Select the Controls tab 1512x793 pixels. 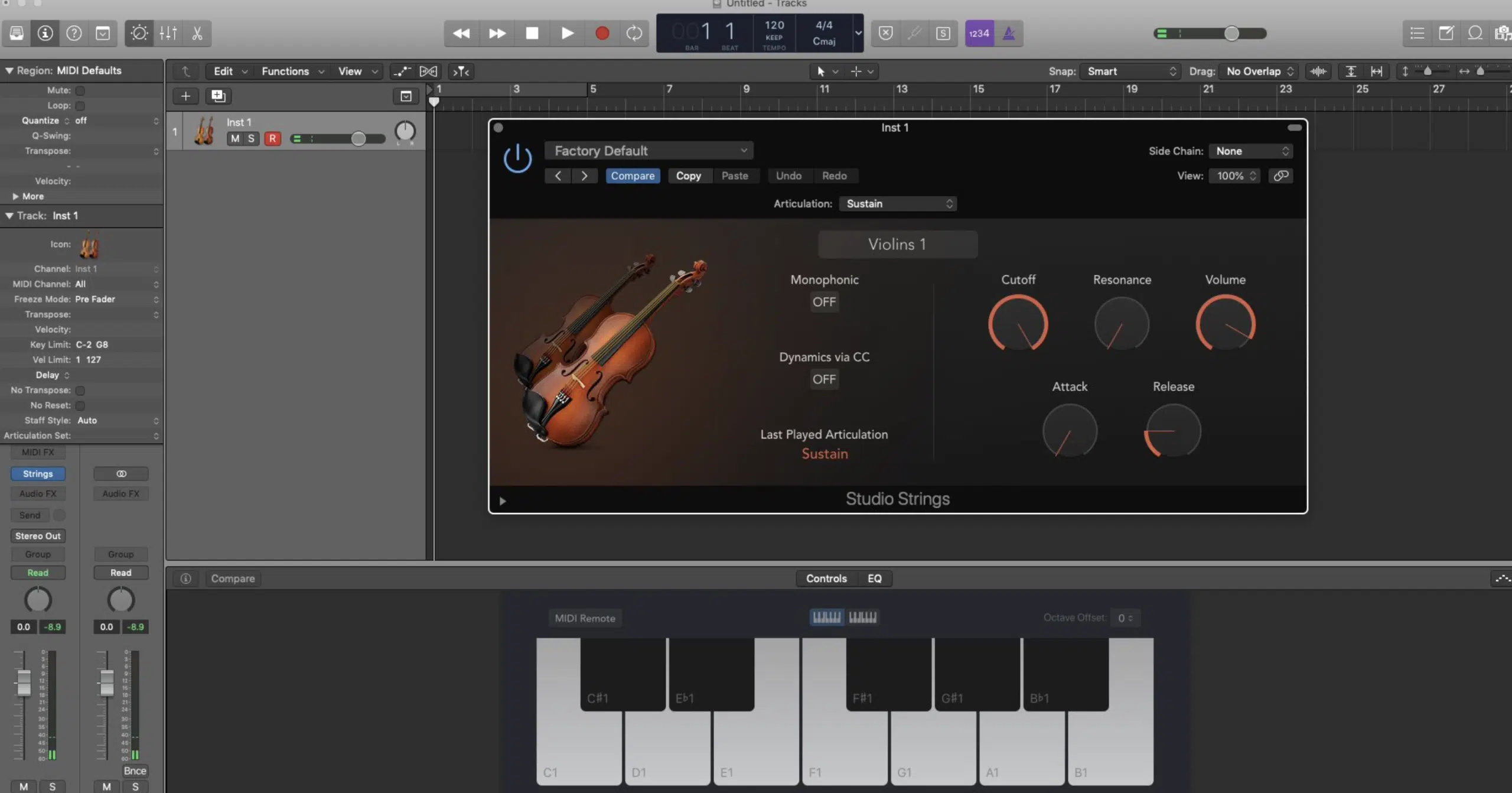[826, 578]
